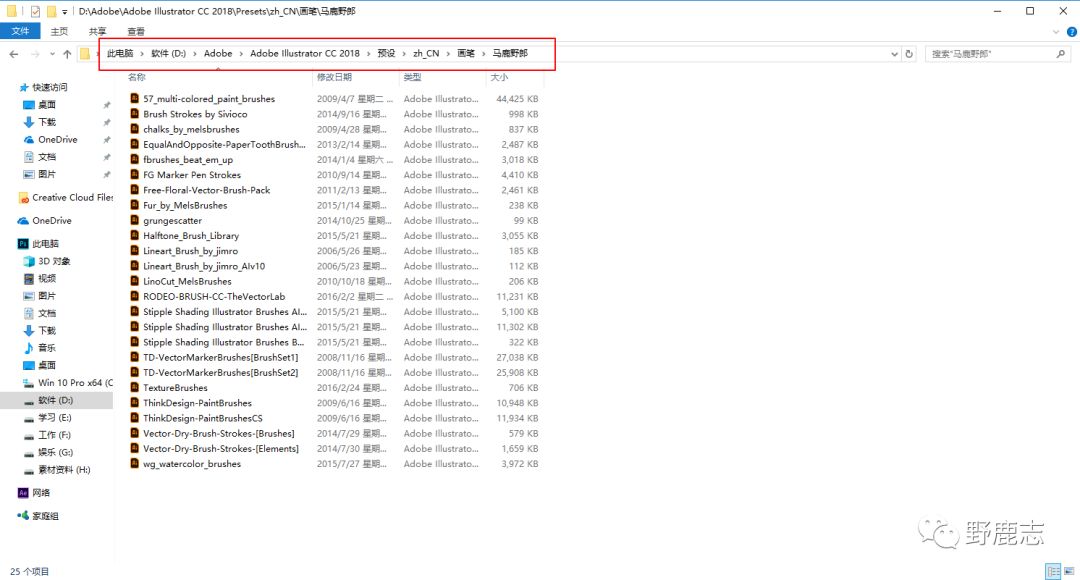Select TextureBrushes file icon
Screen dimensions: 1080x580
click(134, 387)
